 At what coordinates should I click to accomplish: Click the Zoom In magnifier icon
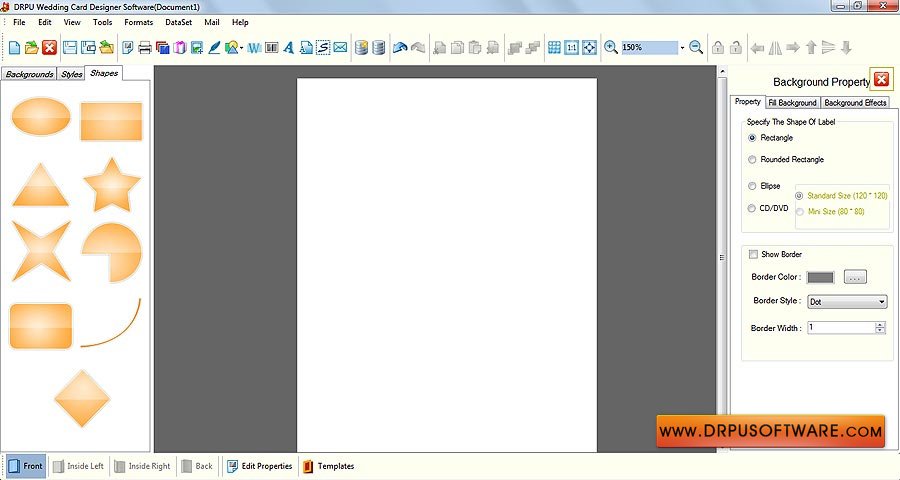(x=611, y=48)
